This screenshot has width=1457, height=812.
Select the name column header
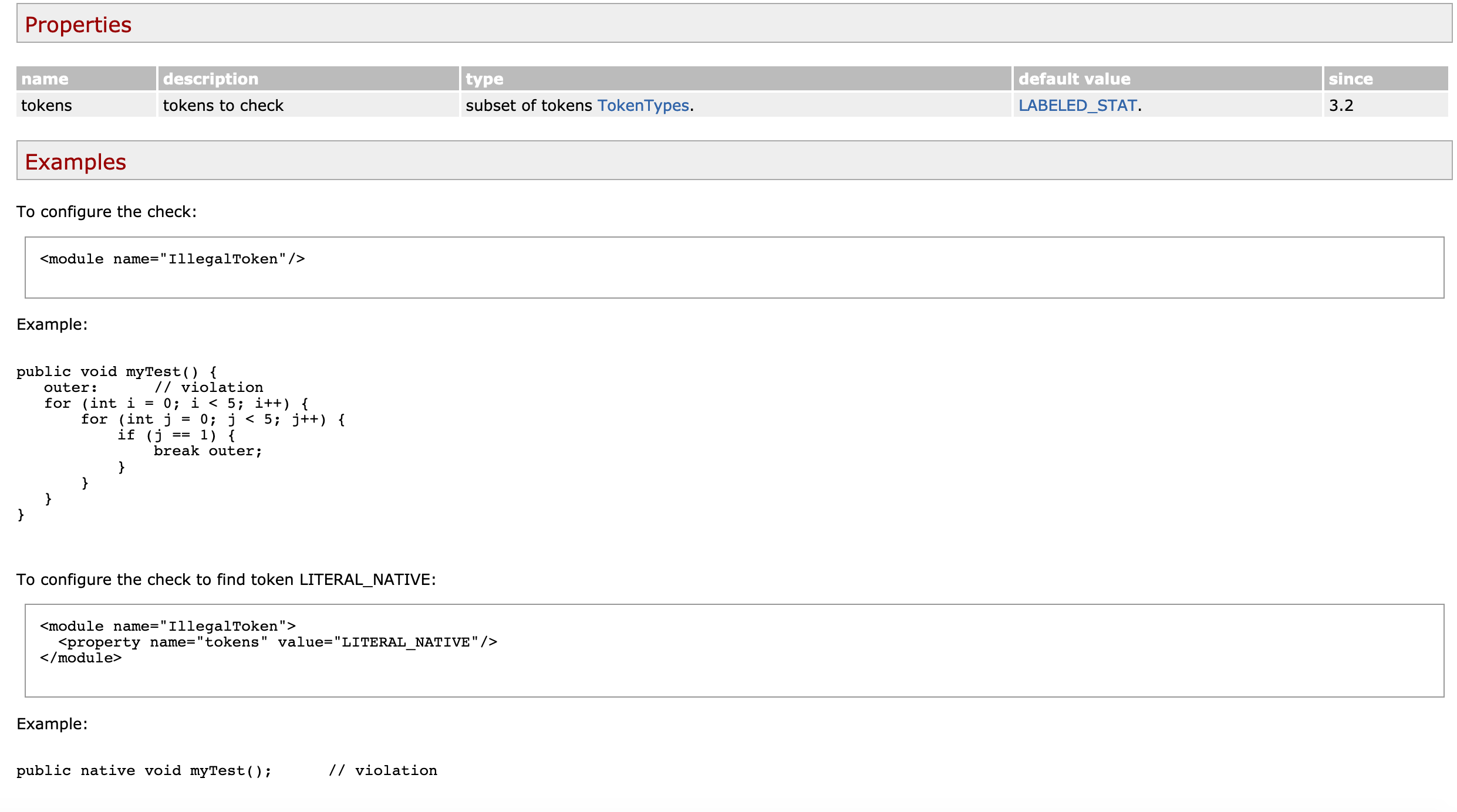[x=45, y=78]
